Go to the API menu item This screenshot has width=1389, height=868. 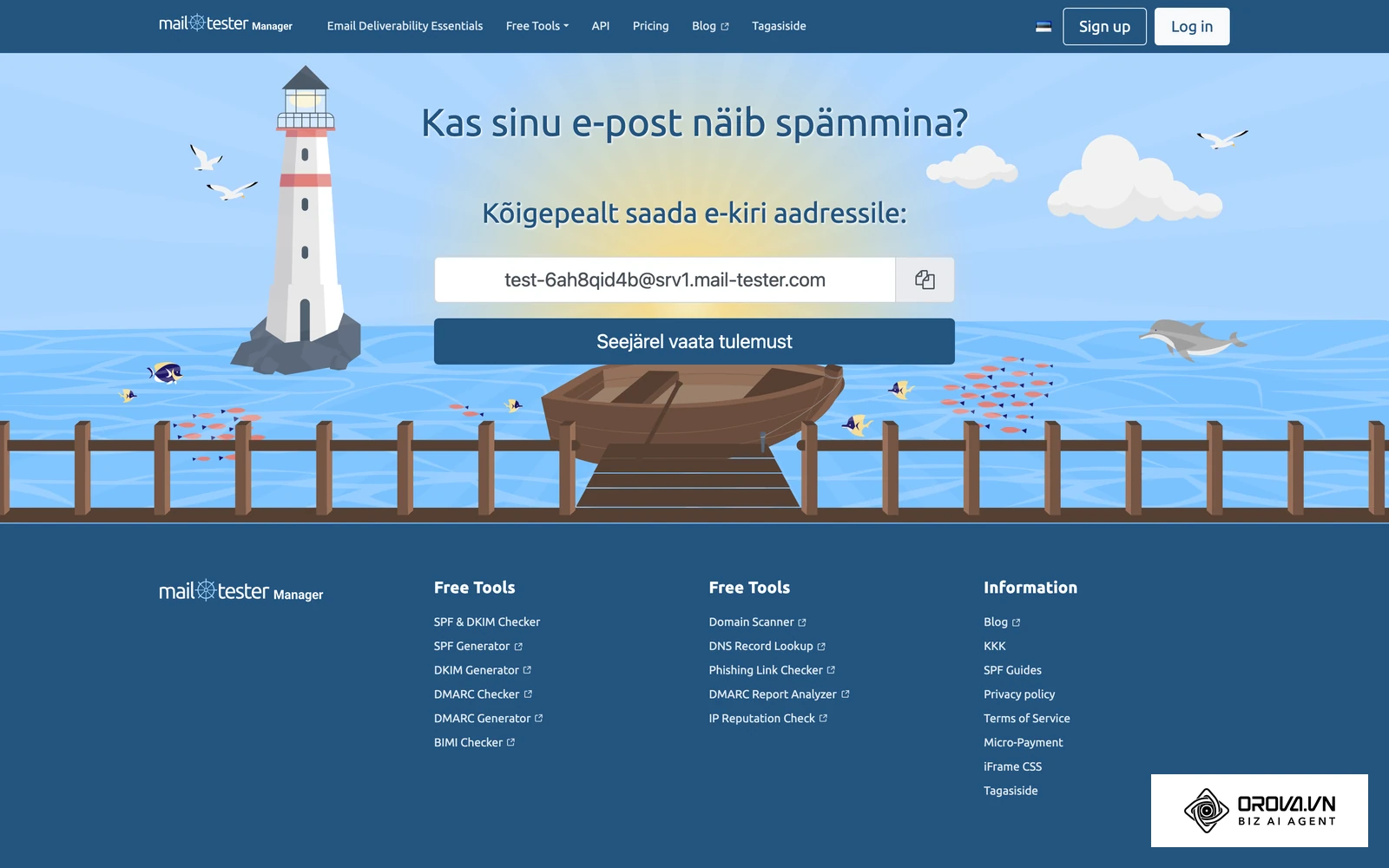[x=601, y=26]
